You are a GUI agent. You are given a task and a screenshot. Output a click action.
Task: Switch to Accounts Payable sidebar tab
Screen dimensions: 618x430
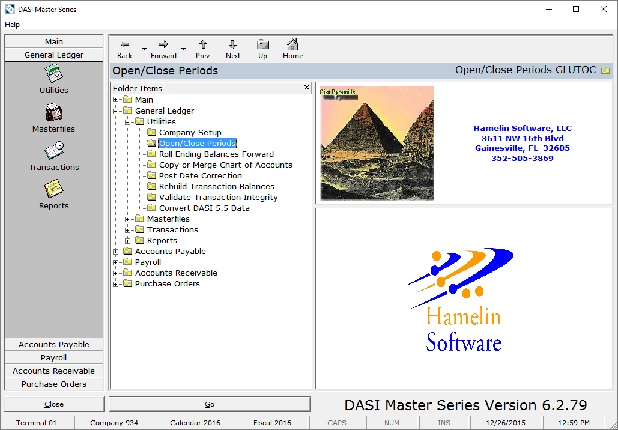(x=54, y=344)
